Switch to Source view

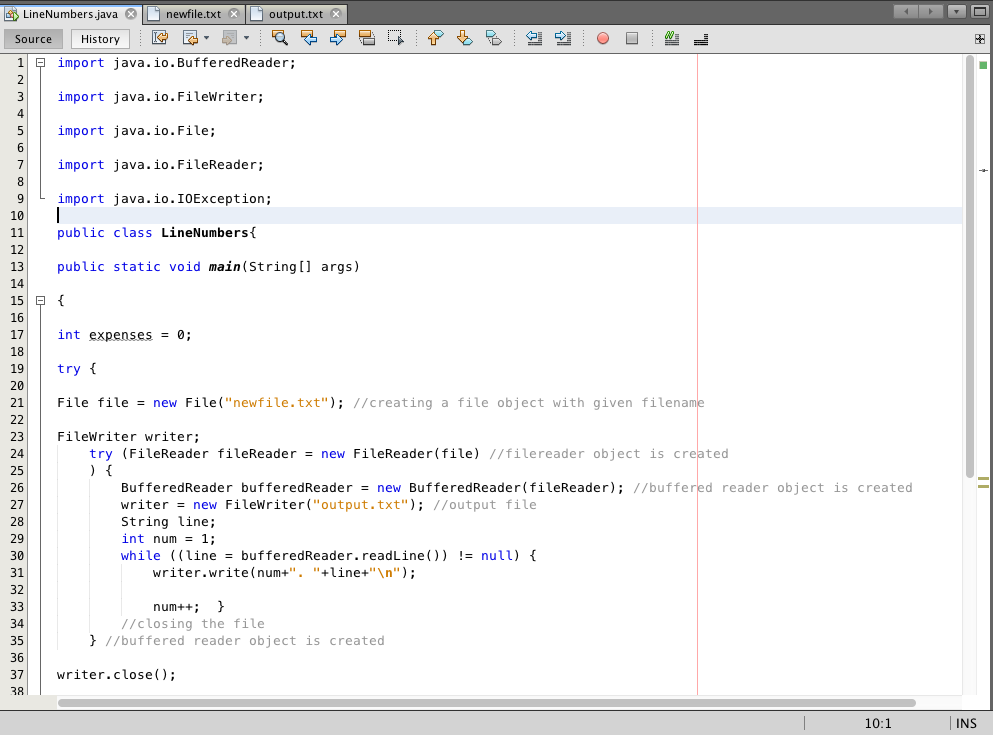tap(33, 39)
